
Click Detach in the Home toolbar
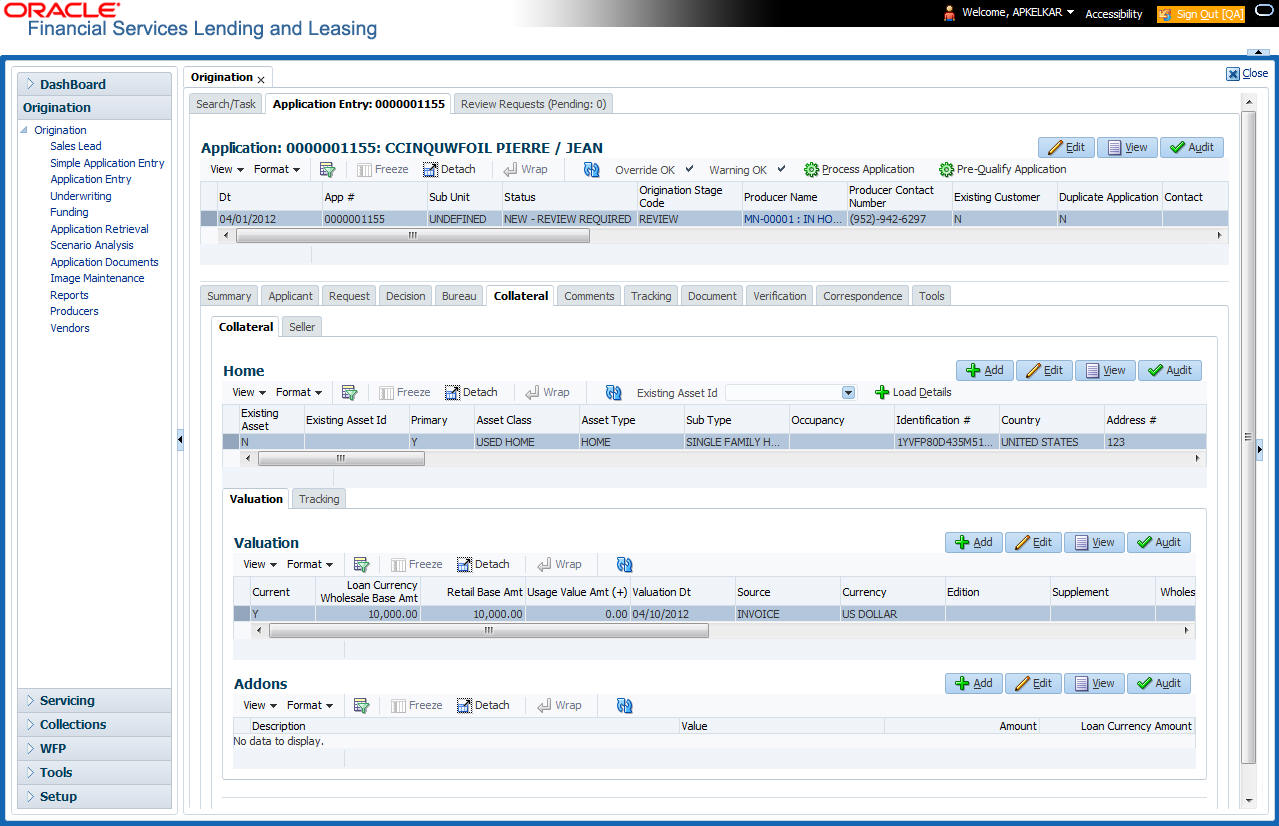click(x=471, y=393)
